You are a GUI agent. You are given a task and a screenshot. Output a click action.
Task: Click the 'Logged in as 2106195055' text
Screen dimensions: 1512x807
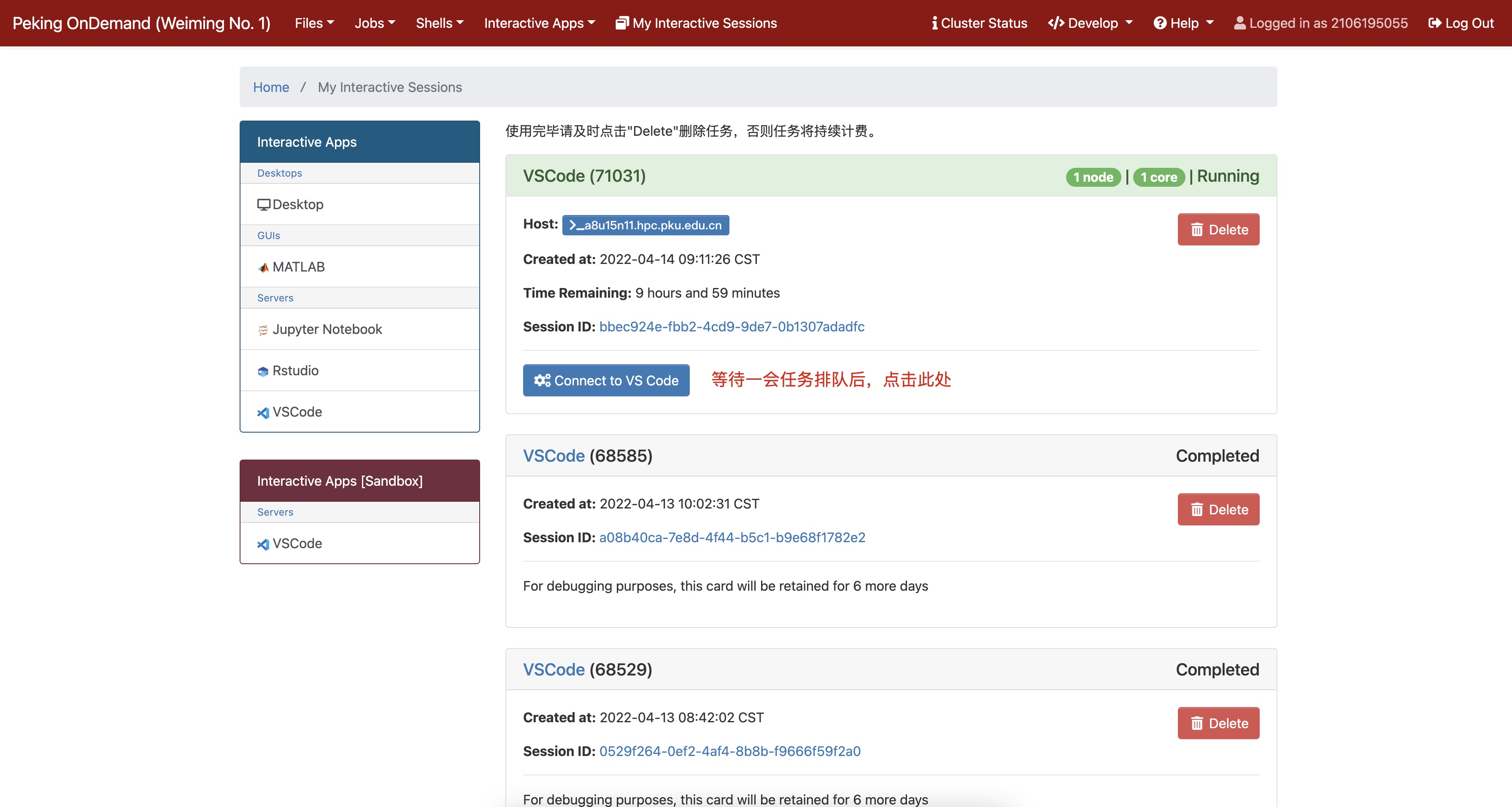(1328, 23)
